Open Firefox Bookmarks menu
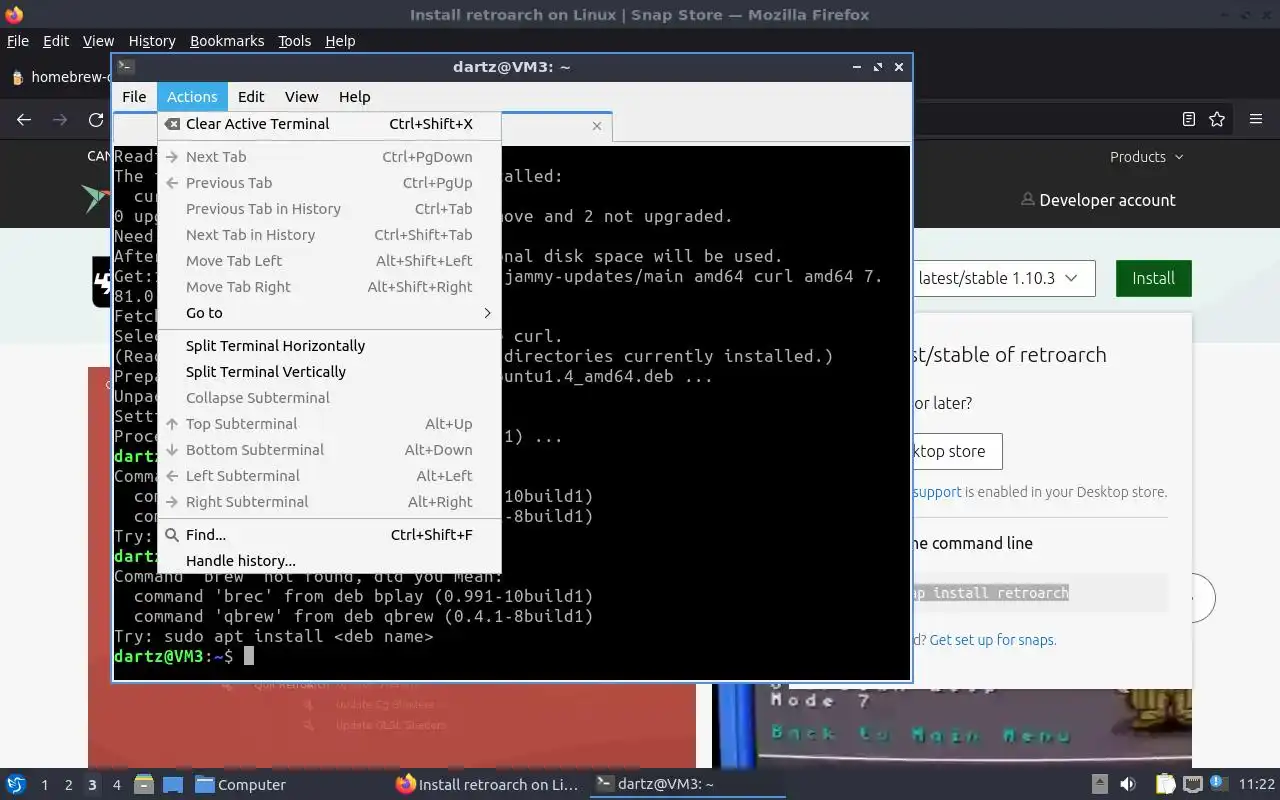The height and width of the screenshot is (800, 1280). click(x=227, y=41)
